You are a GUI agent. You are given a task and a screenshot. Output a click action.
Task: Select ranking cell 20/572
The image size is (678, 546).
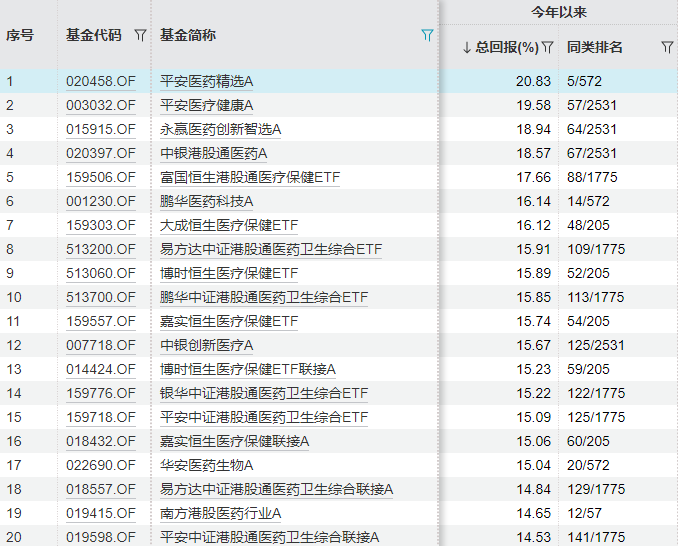coord(588,465)
